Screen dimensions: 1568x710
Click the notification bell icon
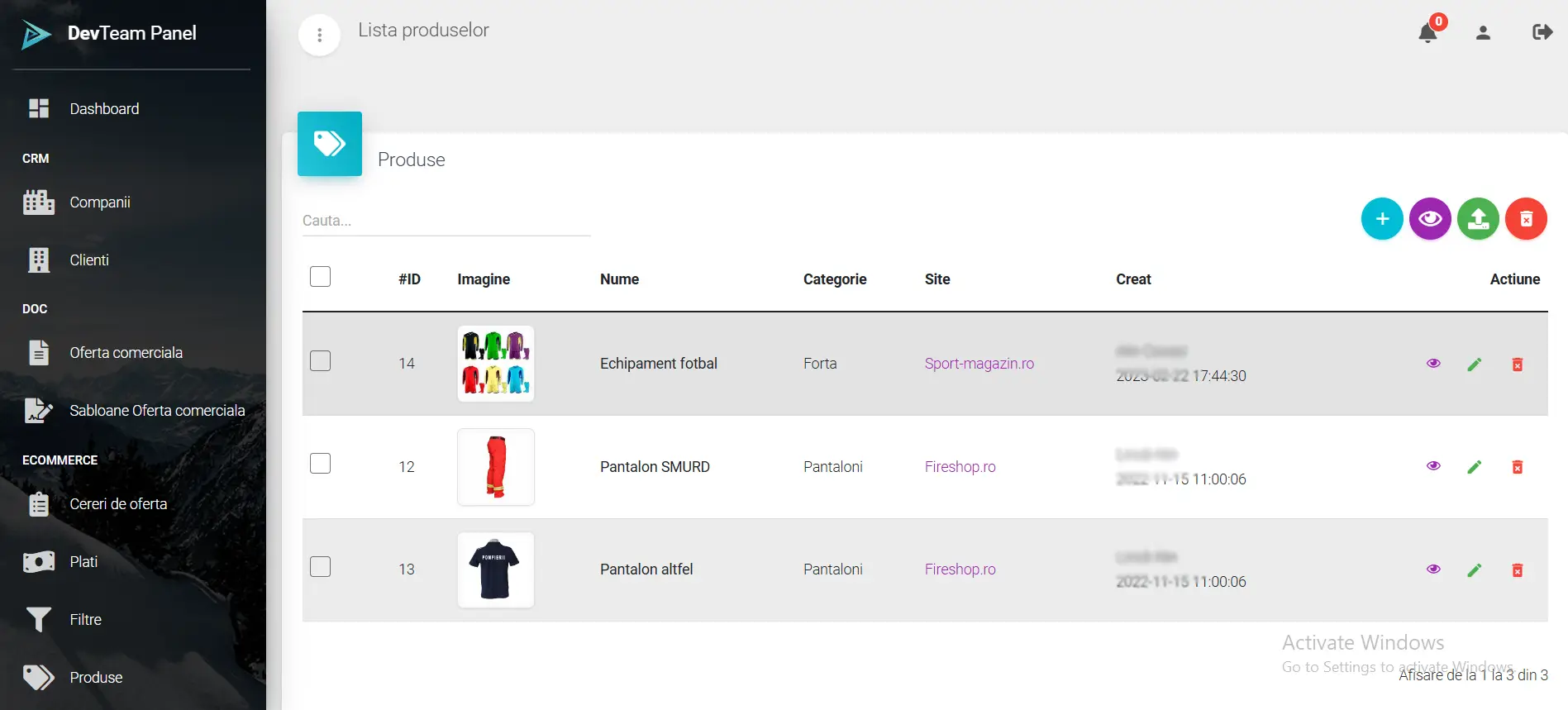[1427, 33]
